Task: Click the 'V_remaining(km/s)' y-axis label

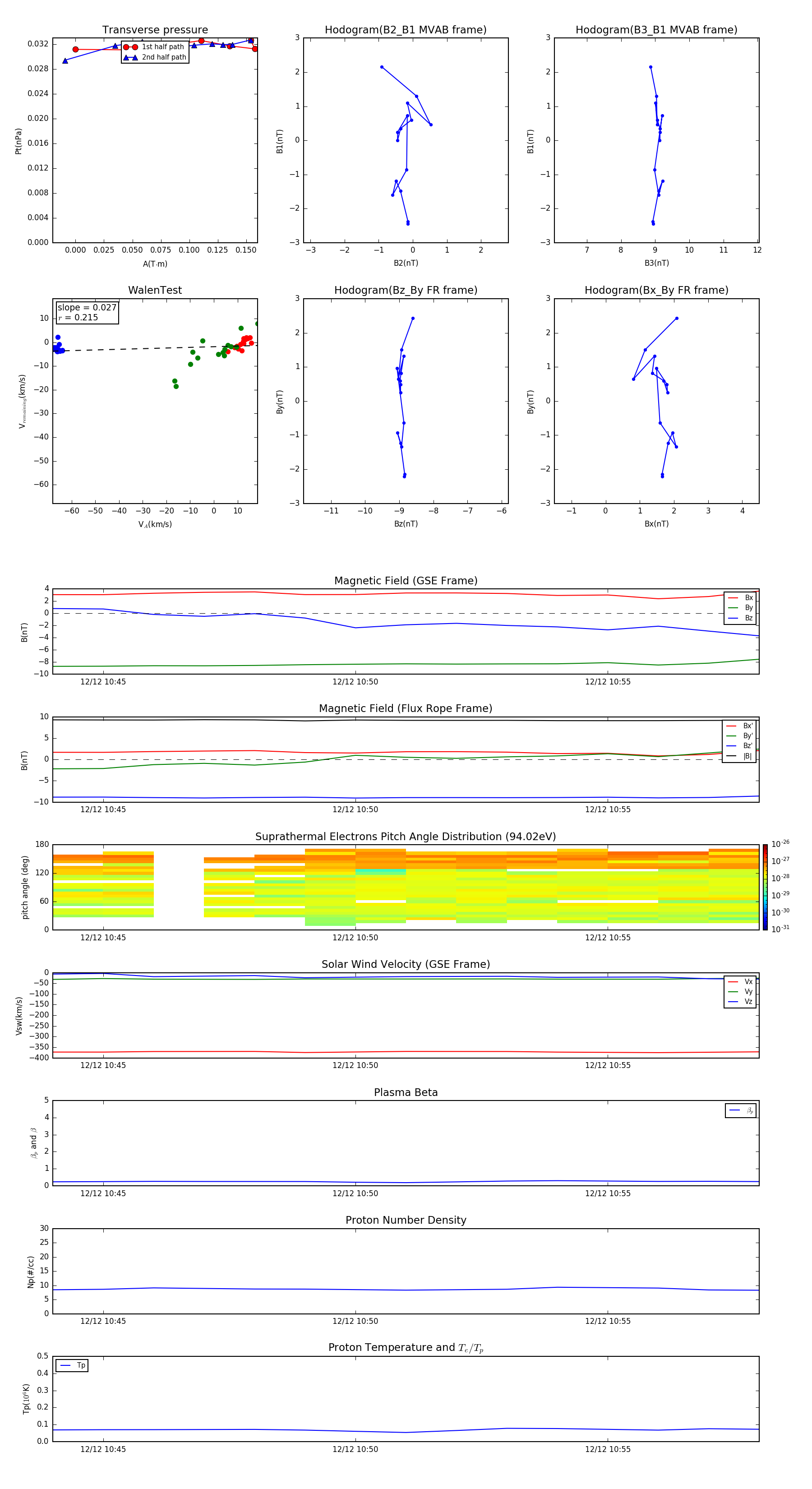Action: click(x=22, y=401)
